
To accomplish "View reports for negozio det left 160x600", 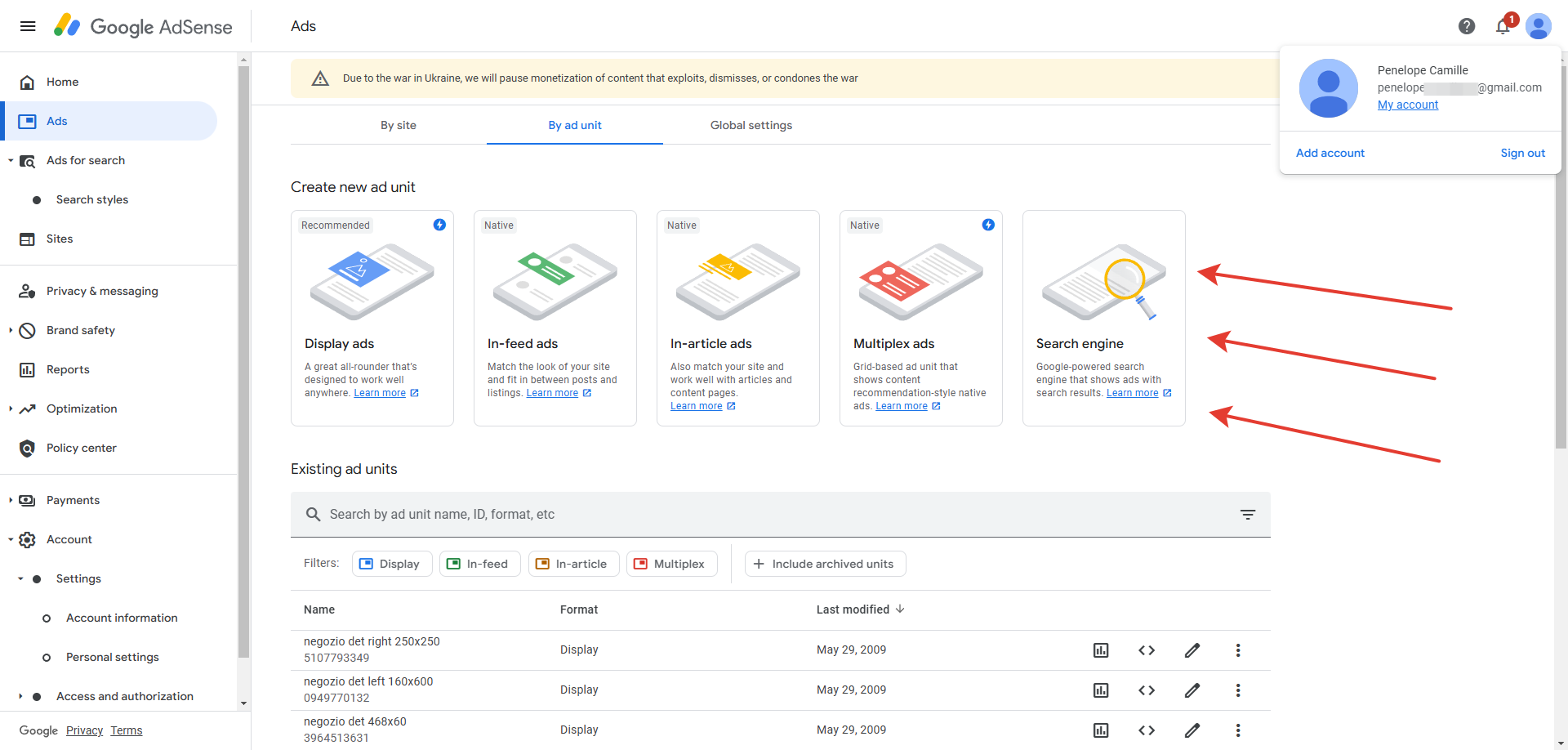I will pos(1101,690).
